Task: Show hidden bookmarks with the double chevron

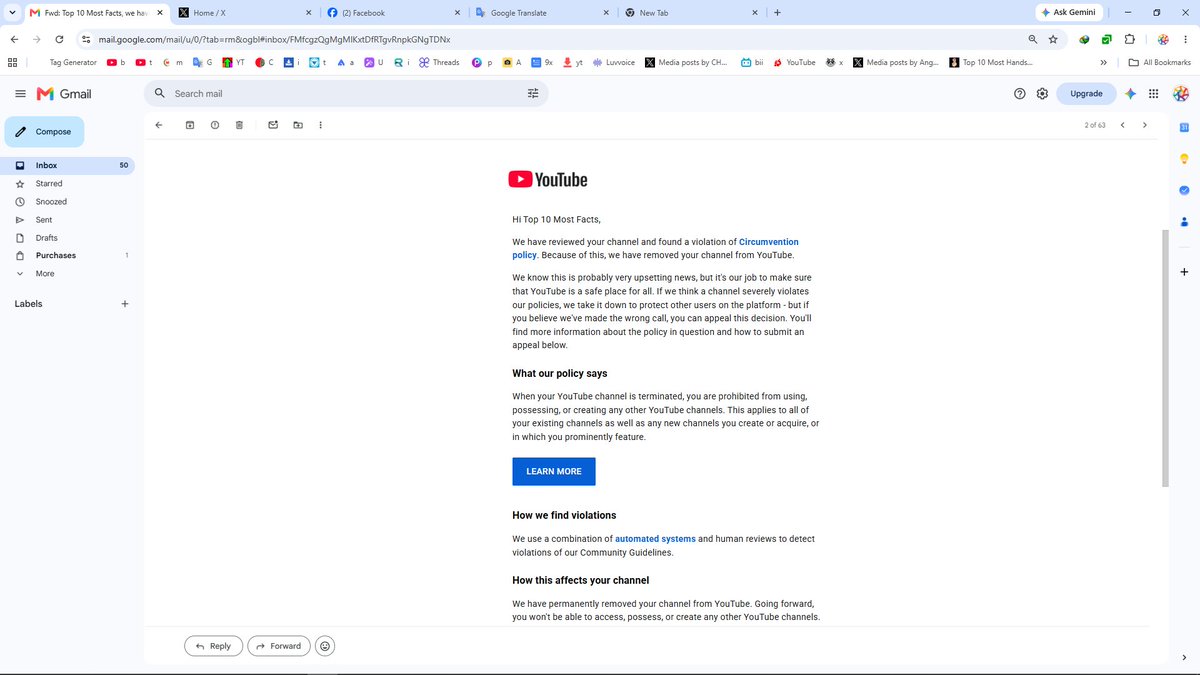Action: pyautogui.click(x=1103, y=62)
